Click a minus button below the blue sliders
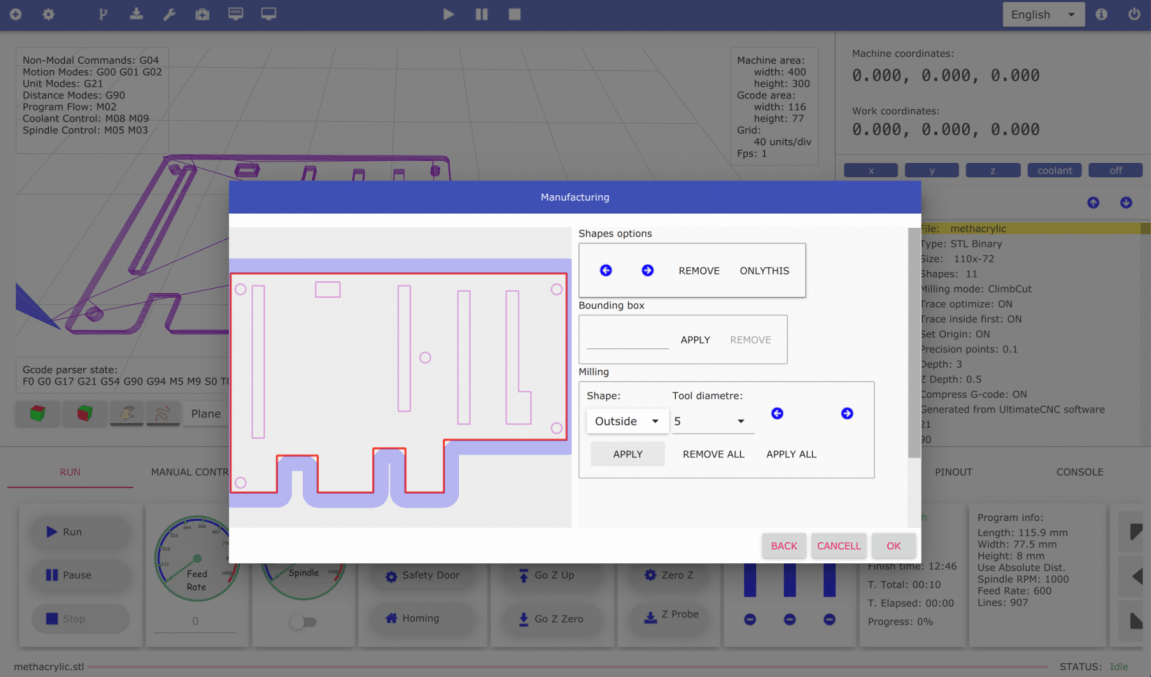The height and width of the screenshot is (677, 1151). click(749, 620)
